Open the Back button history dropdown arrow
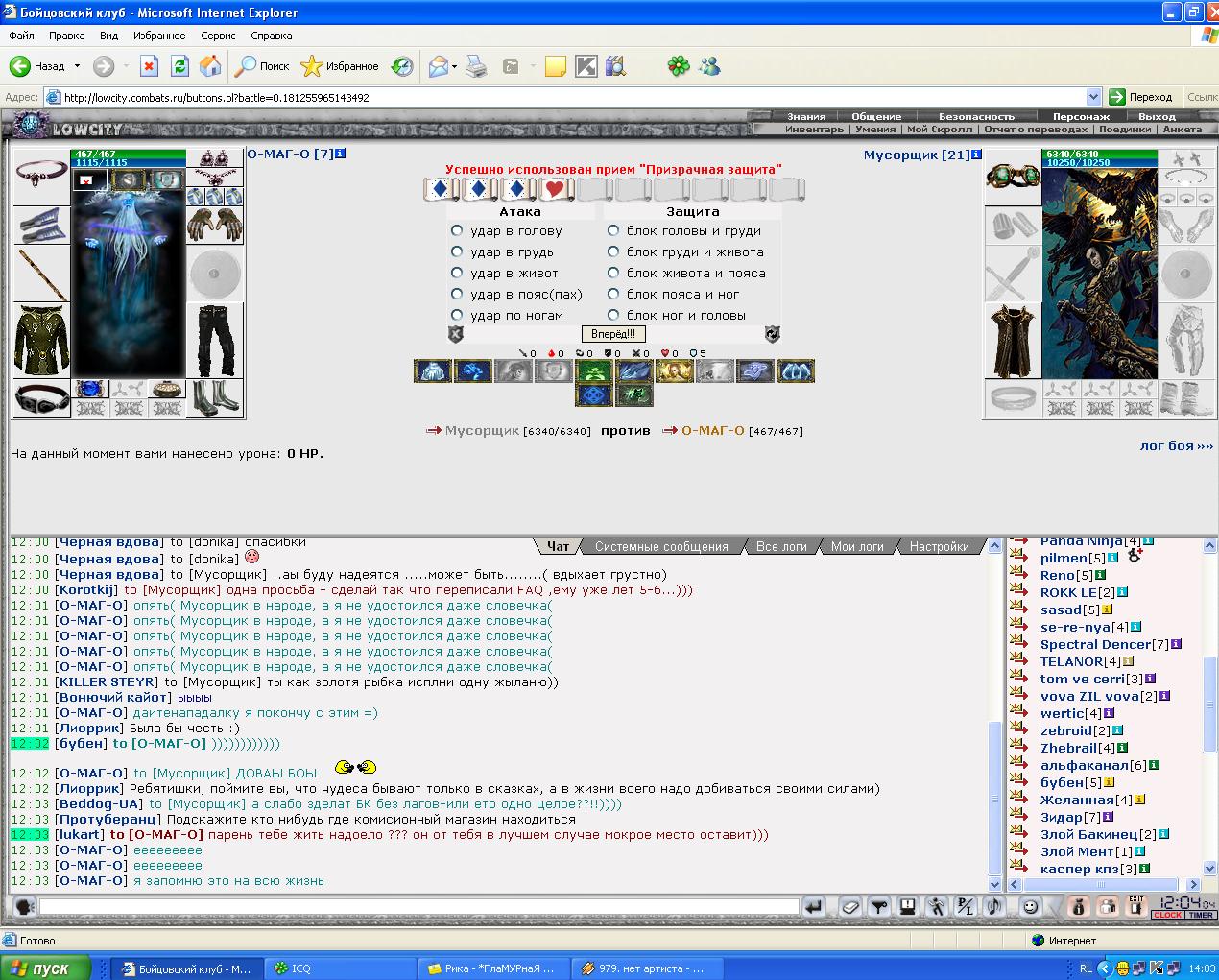The image size is (1219, 980). pos(77,66)
